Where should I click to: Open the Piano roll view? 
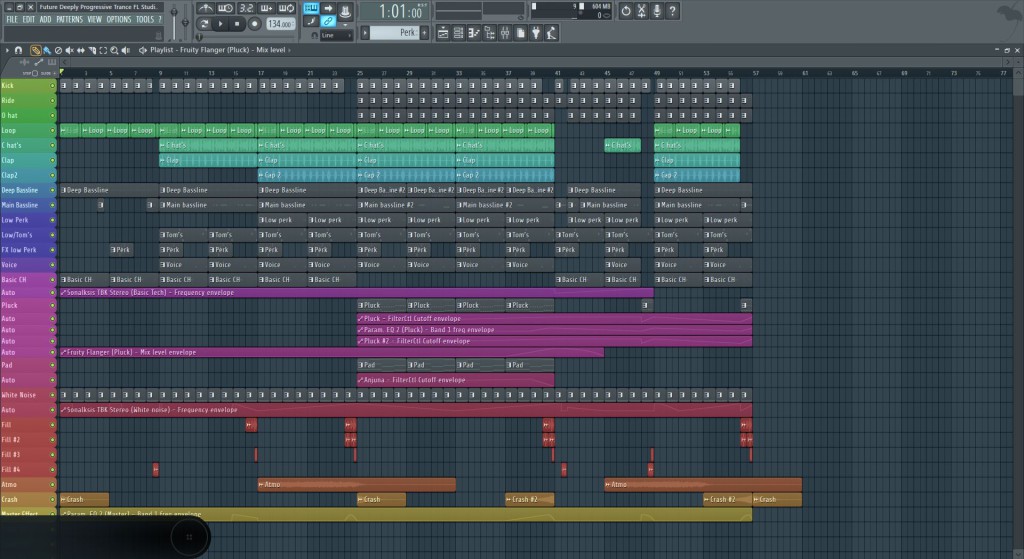tap(473, 33)
